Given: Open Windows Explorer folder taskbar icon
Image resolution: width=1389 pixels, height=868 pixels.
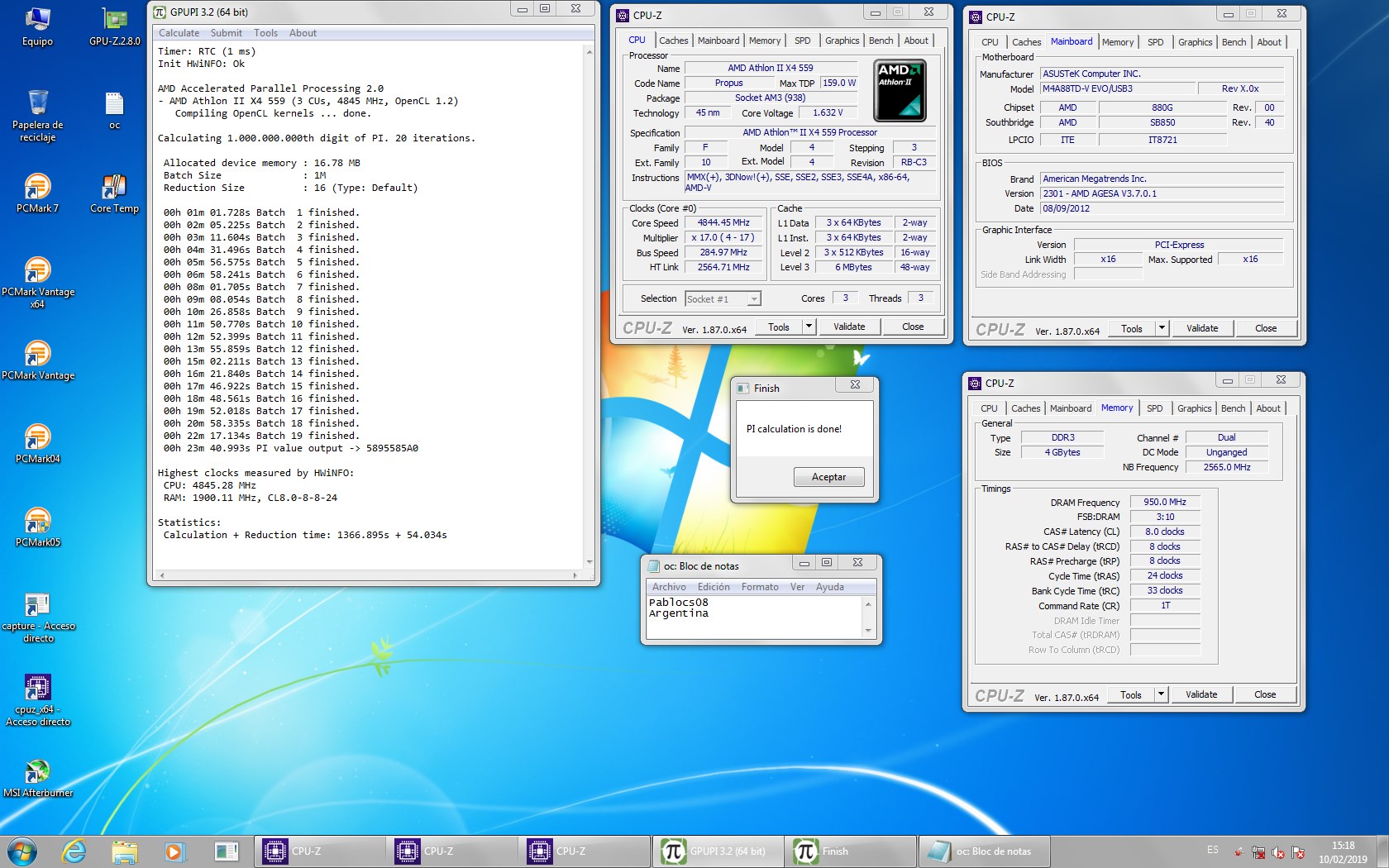Looking at the screenshot, I should (x=124, y=851).
